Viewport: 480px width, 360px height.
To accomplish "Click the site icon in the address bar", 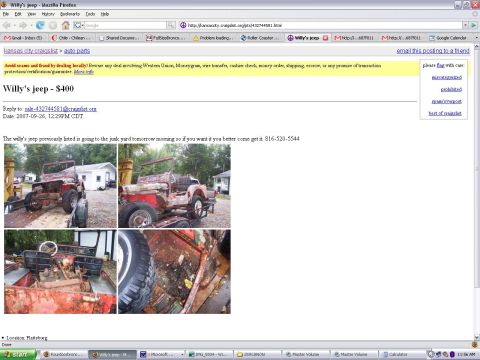I will [x=183, y=25].
